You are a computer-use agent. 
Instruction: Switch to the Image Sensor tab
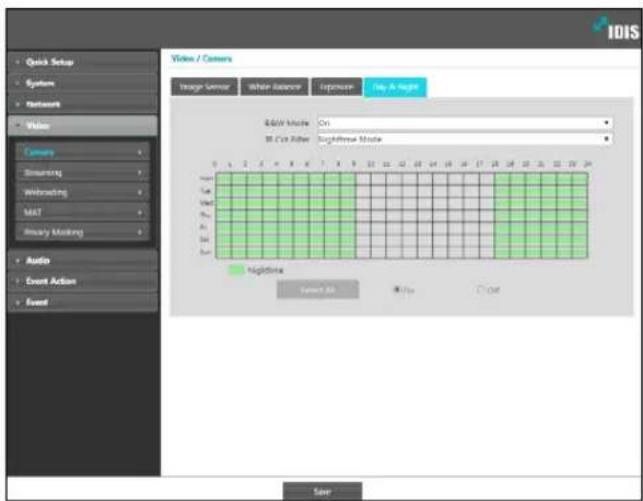click(x=204, y=87)
